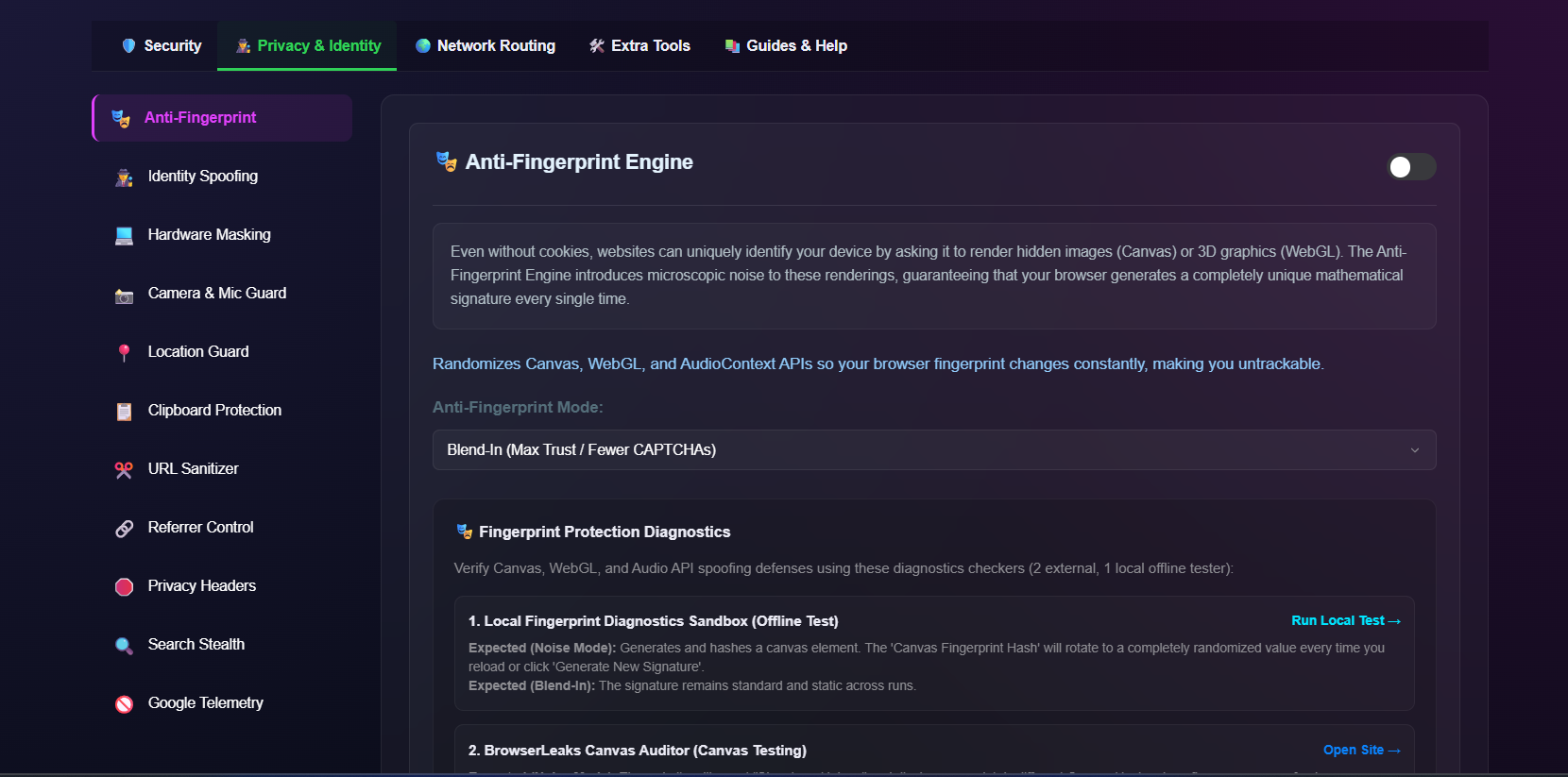Click the Expected (Blend-In) description text
The width and height of the screenshot is (1568, 777).
pyautogui.click(x=692, y=685)
